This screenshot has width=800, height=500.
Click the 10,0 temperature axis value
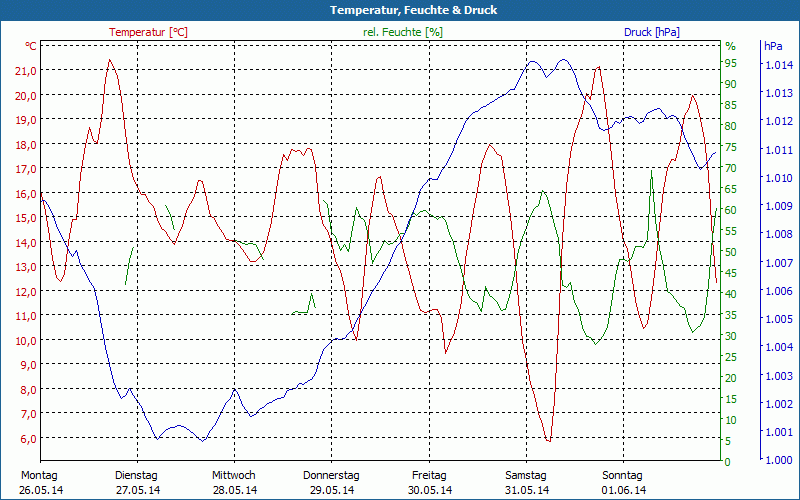click(26, 340)
